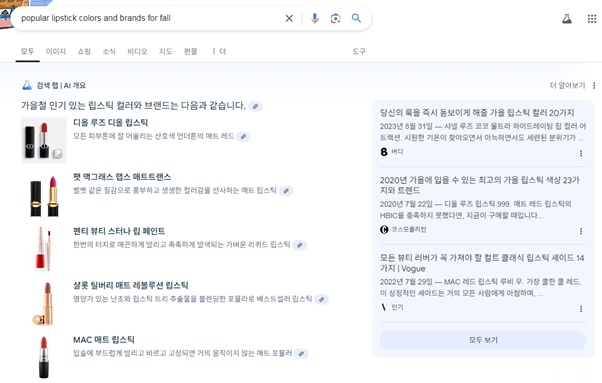602x383 pixels.
Task: Click 펜티 뷰티 스터나 립 페인트 title
Action: click(x=119, y=231)
